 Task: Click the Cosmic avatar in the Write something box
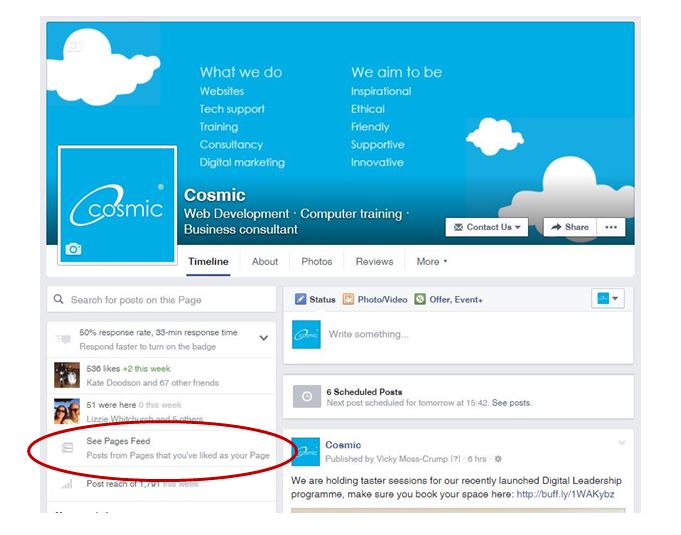(x=306, y=334)
